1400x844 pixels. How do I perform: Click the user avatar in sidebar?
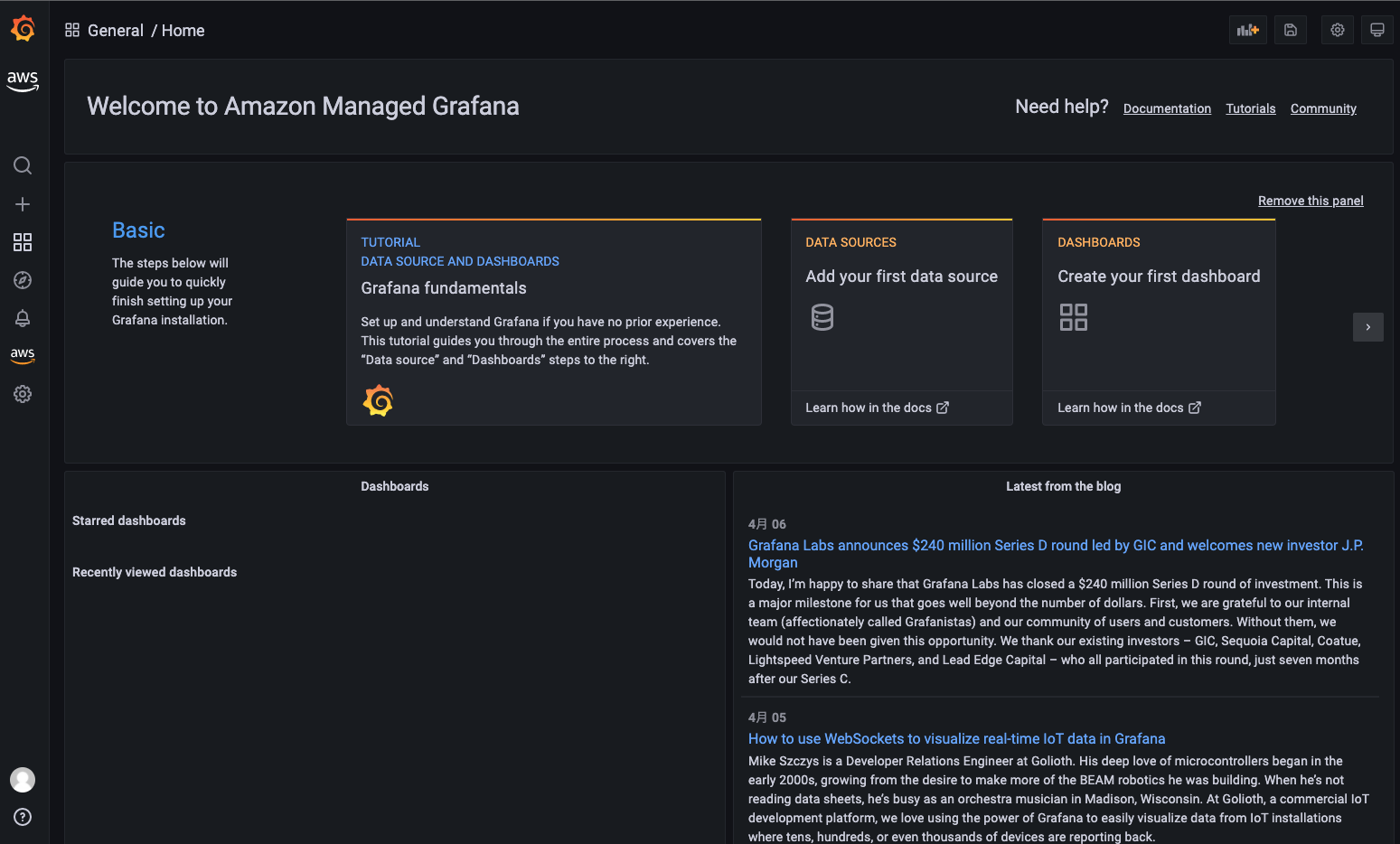23,780
